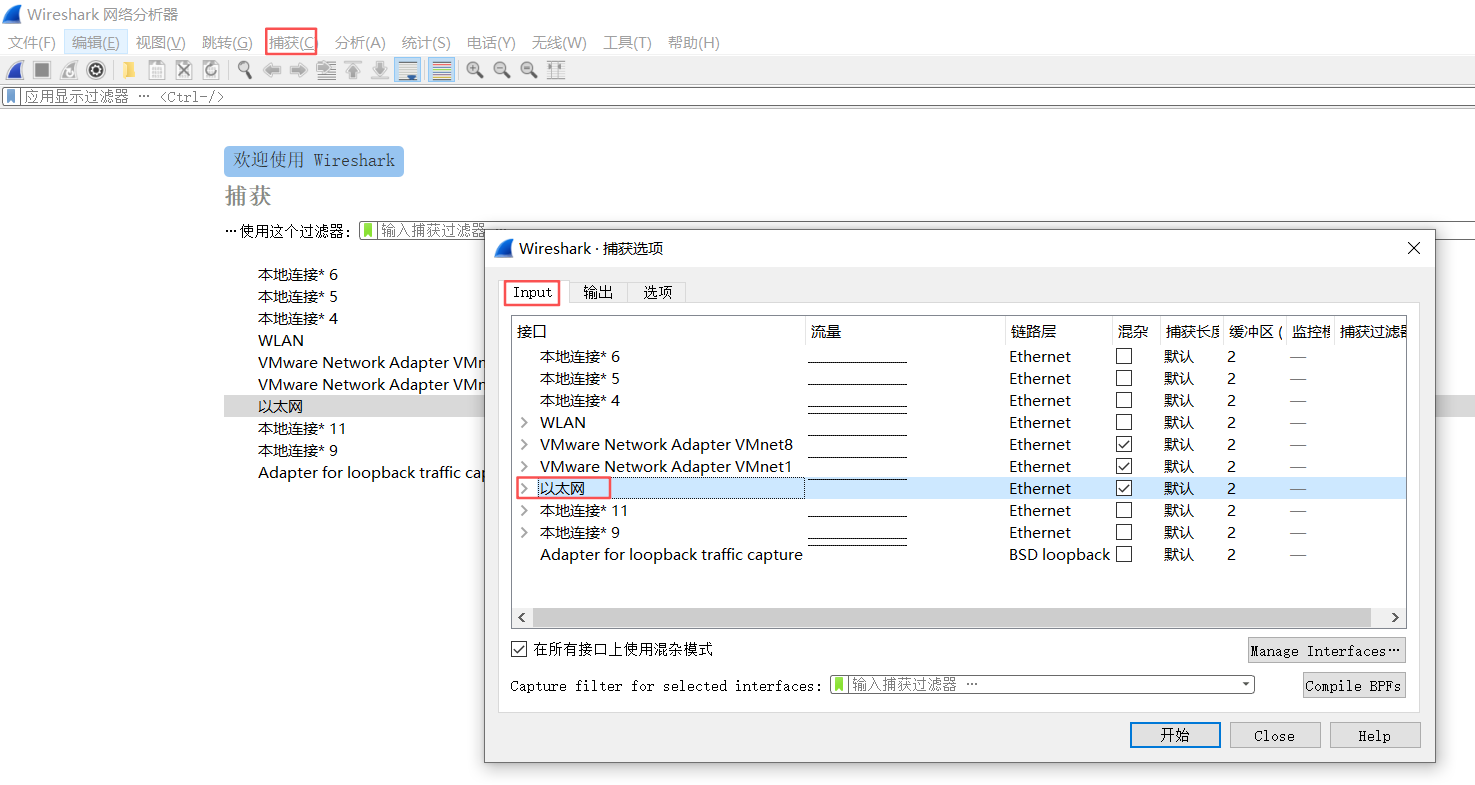1475x785 pixels.
Task: Uncheck 在所有接口上使用混杂模式 checkbox
Action: pyautogui.click(x=519, y=649)
